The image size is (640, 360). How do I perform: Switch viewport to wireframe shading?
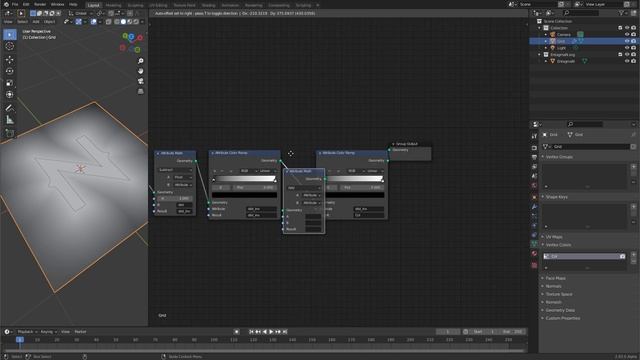pos(117,22)
